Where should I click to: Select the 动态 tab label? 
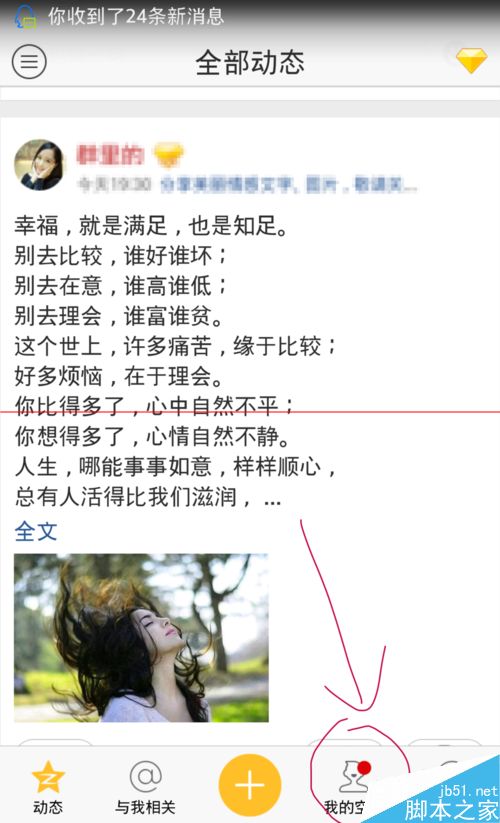coord(48,807)
